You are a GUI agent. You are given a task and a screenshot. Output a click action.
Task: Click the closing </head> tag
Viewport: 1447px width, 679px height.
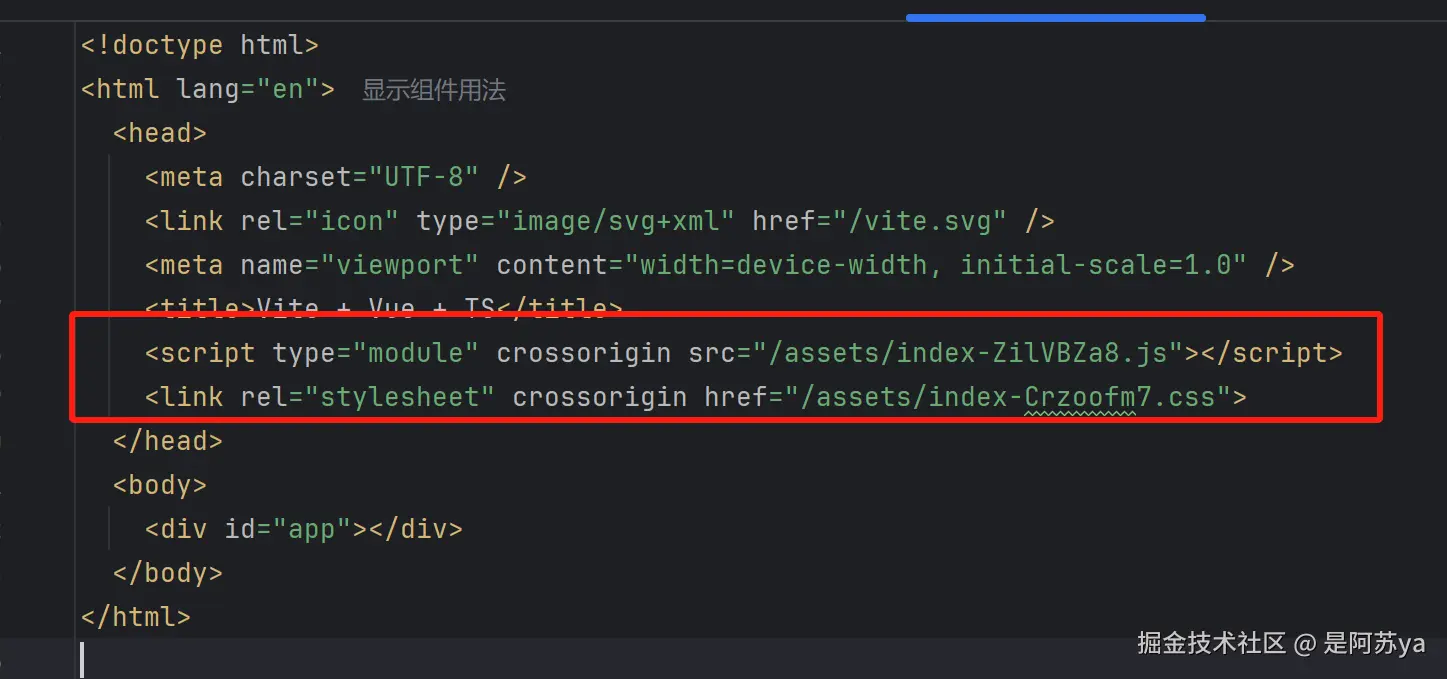click(x=168, y=441)
